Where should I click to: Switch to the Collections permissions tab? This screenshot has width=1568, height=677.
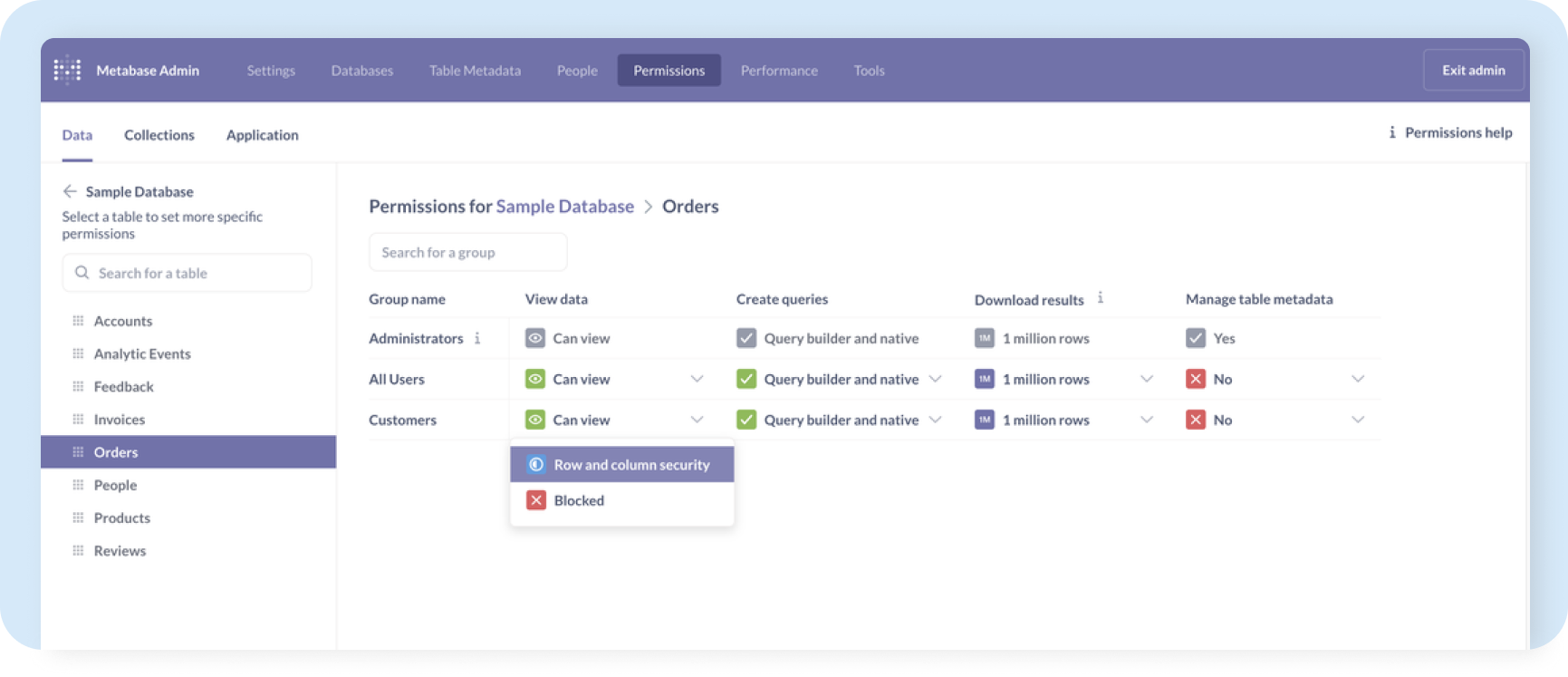pos(159,135)
